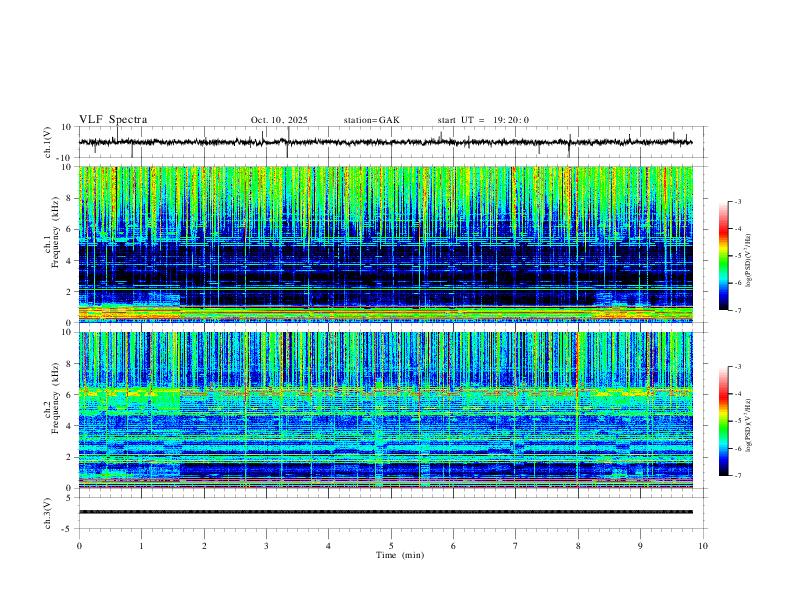Click the ch.3 flat trace line
The image size is (792, 612).
[386, 512]
